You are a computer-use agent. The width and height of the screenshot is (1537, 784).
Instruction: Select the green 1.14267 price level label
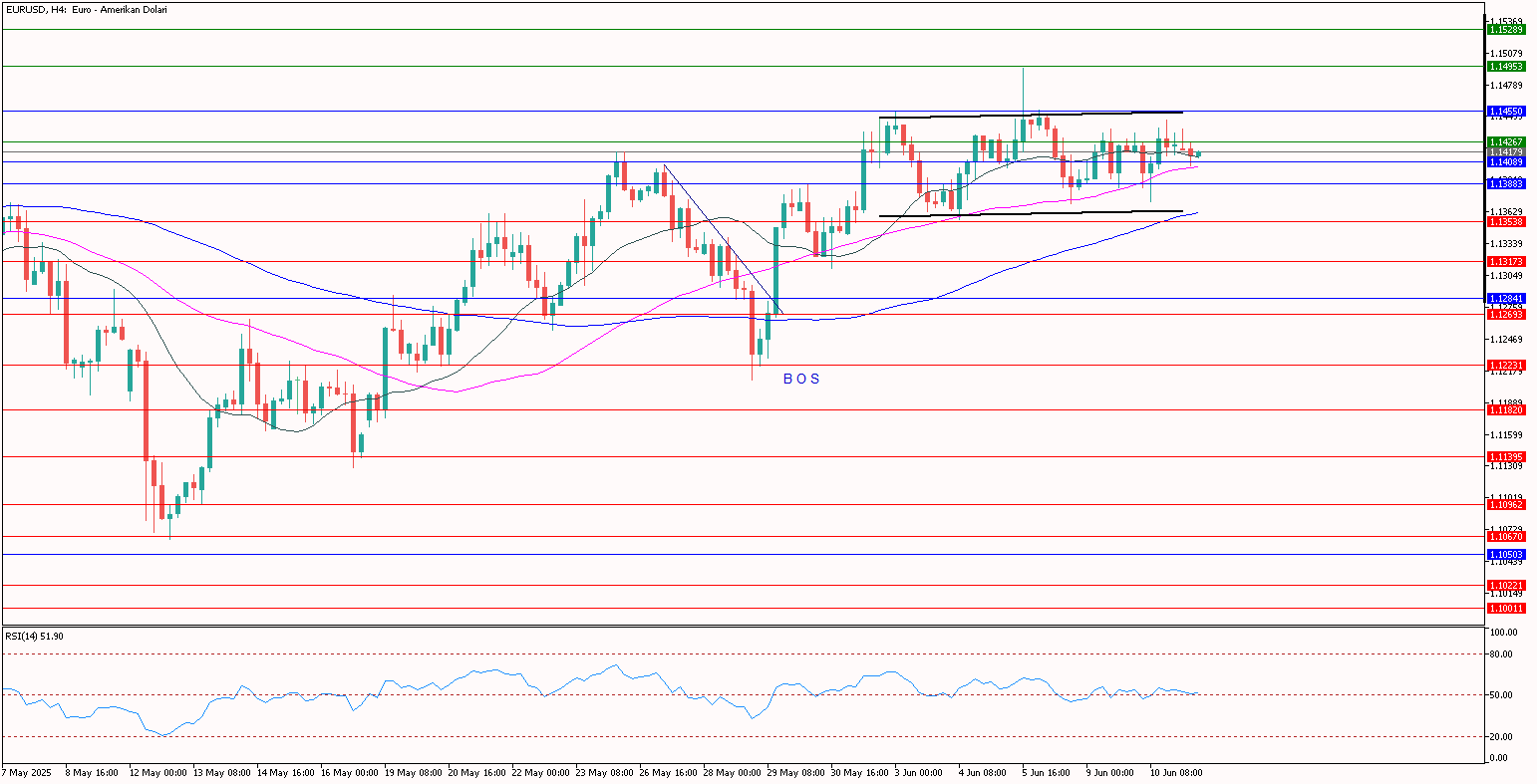pos(1505,141)
